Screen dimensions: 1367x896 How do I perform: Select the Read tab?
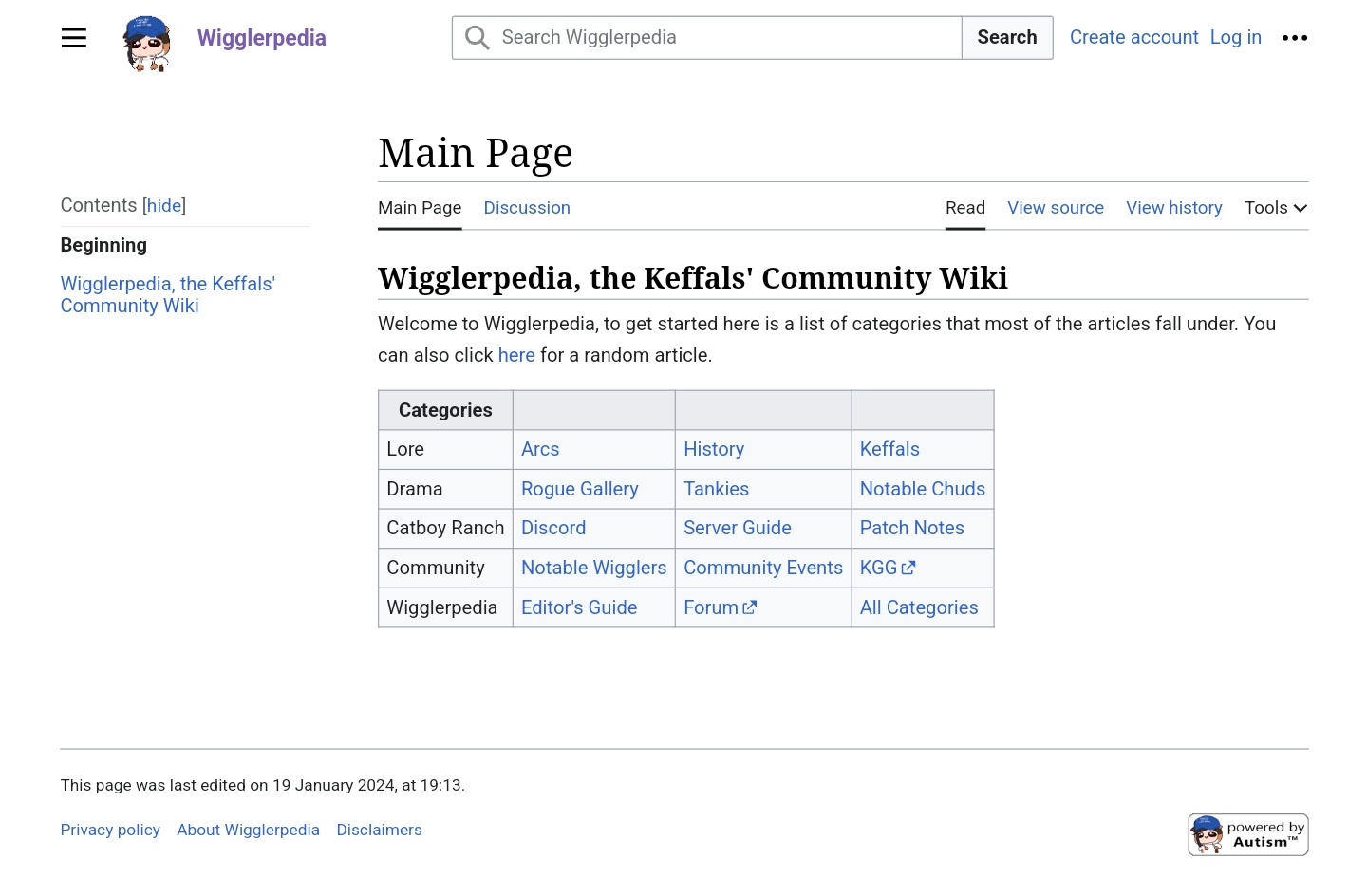tap(965, 208)
